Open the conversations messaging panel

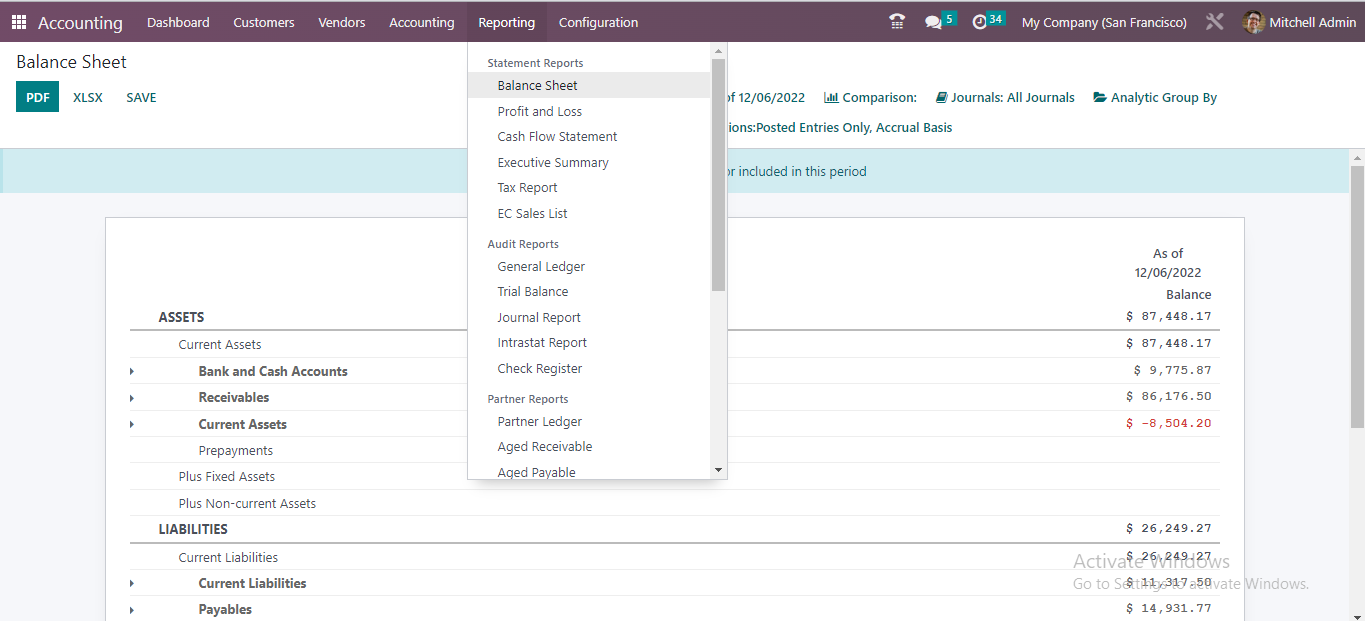coord(932,21)
